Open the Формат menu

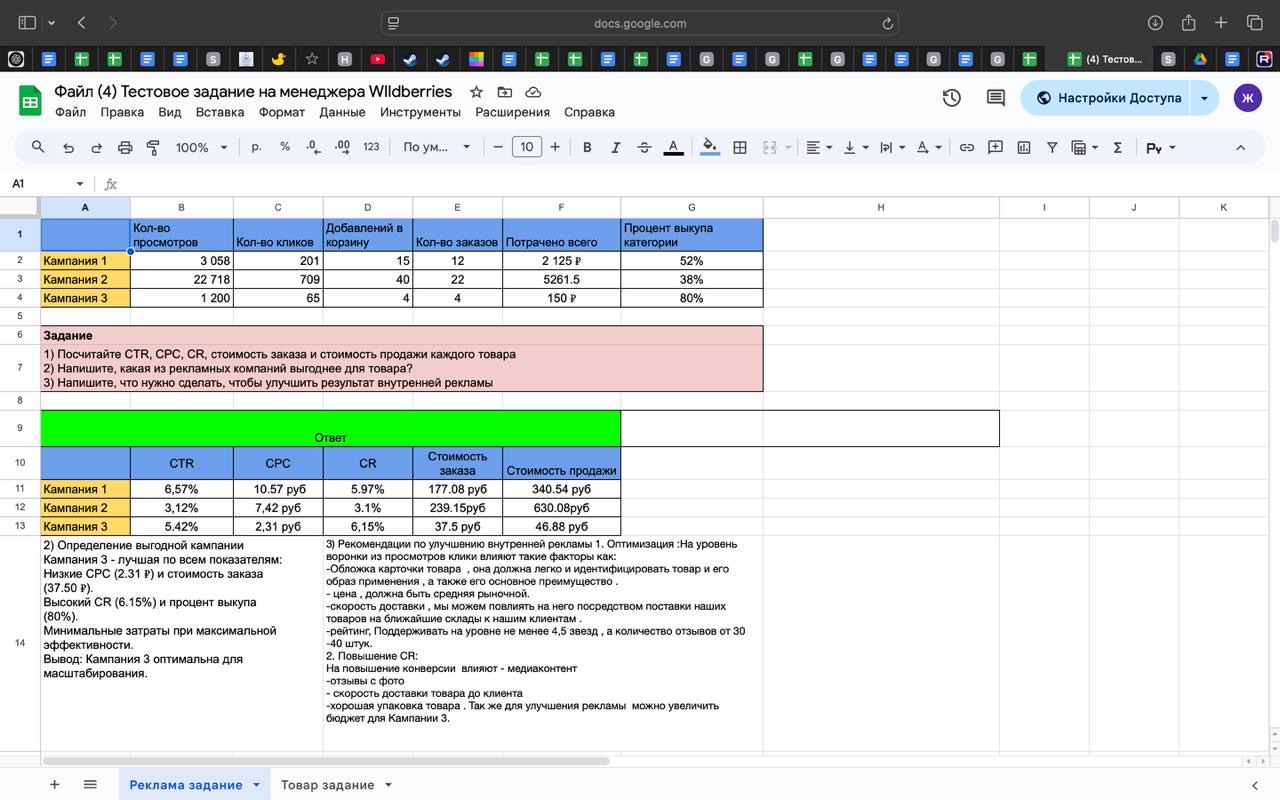282,112
